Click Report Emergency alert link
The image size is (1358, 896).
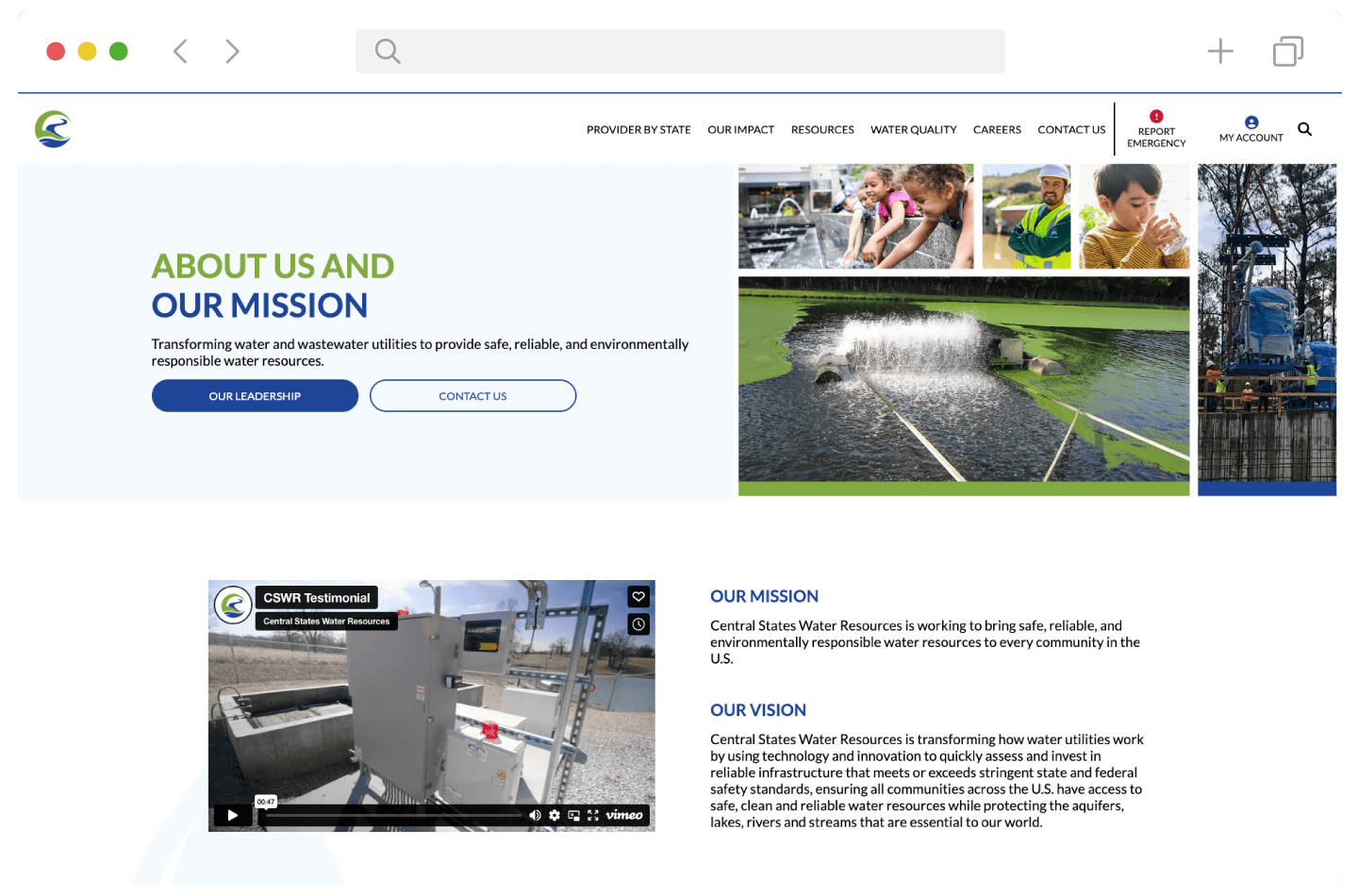[1156, 130]
